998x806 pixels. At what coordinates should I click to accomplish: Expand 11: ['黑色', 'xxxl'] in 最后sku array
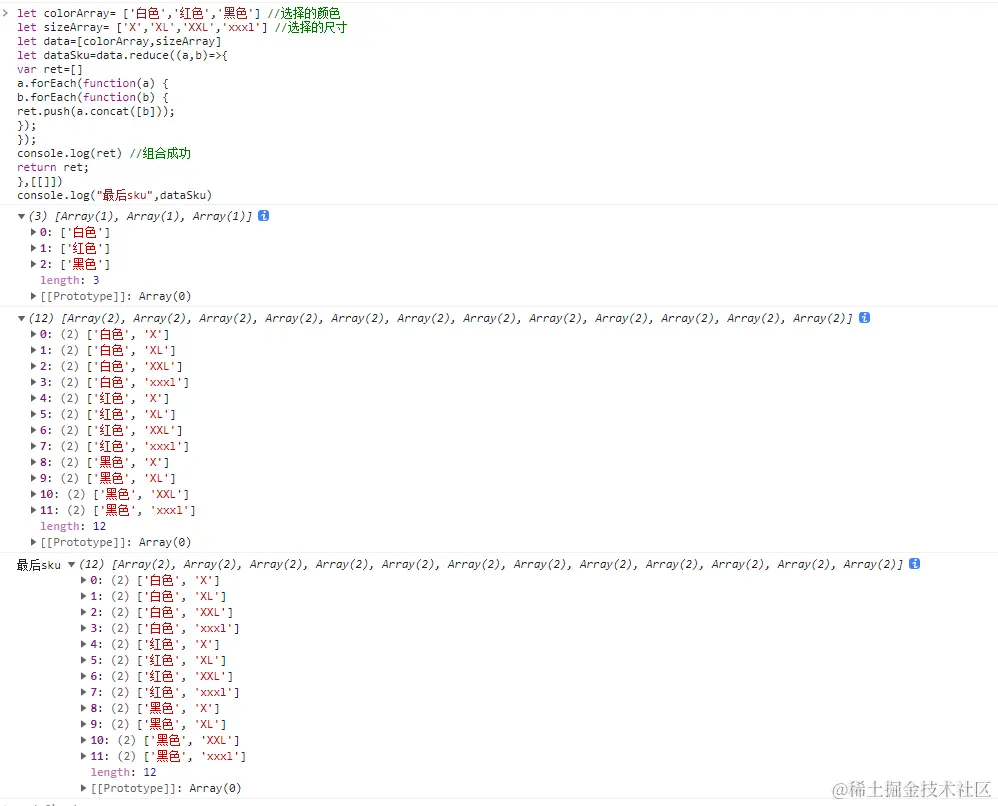pyautogui.click(x=83, y=756)
